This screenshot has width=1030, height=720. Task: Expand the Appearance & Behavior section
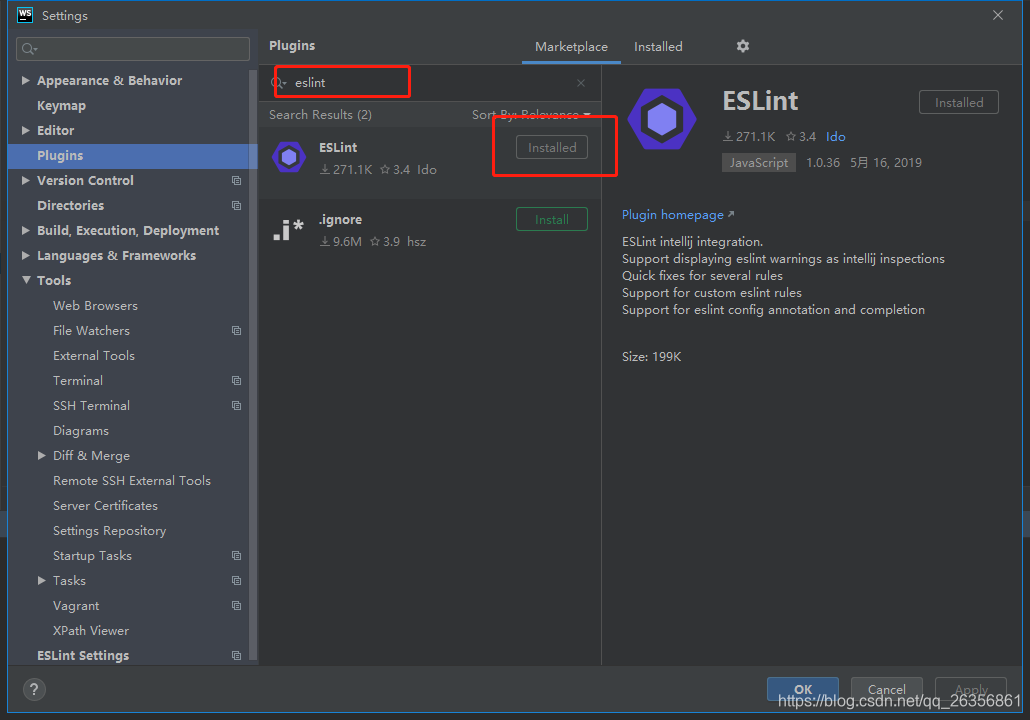pos(25,80)
